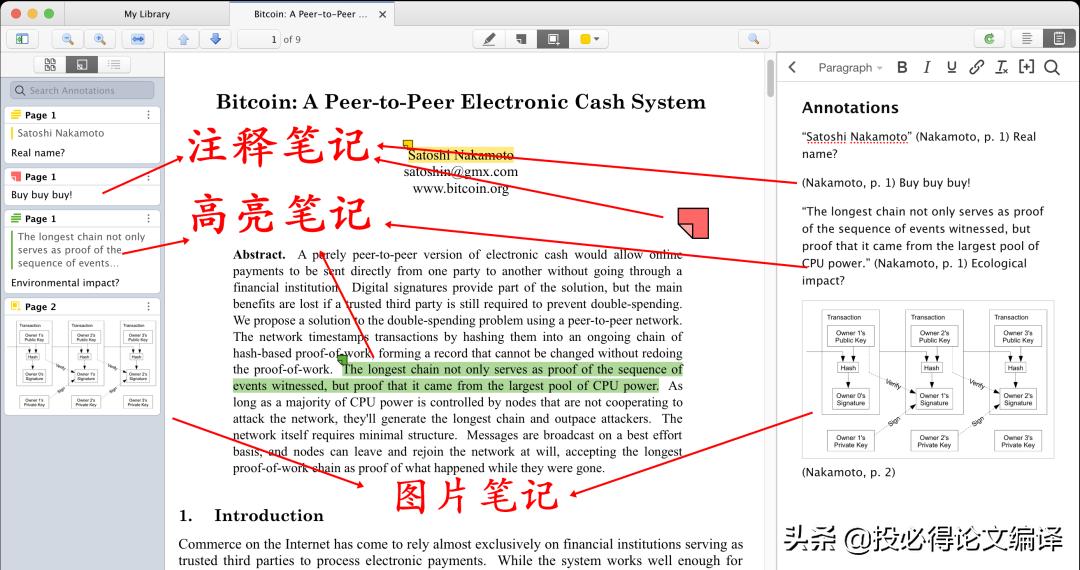Open the Paragraph style dropdown
The width and height of the screenshot is (1080, 570).
pyautogui.click(x=850, y=67)
